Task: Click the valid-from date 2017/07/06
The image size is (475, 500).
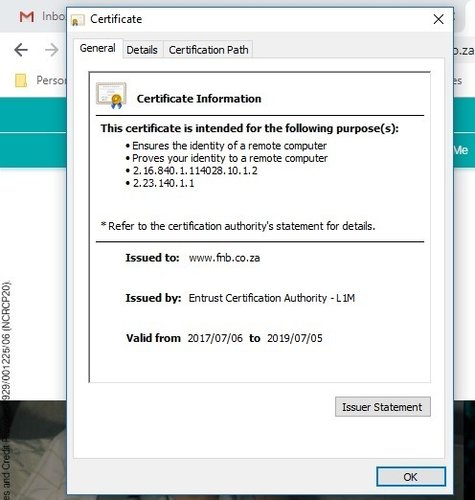Action: pos(215,338)
